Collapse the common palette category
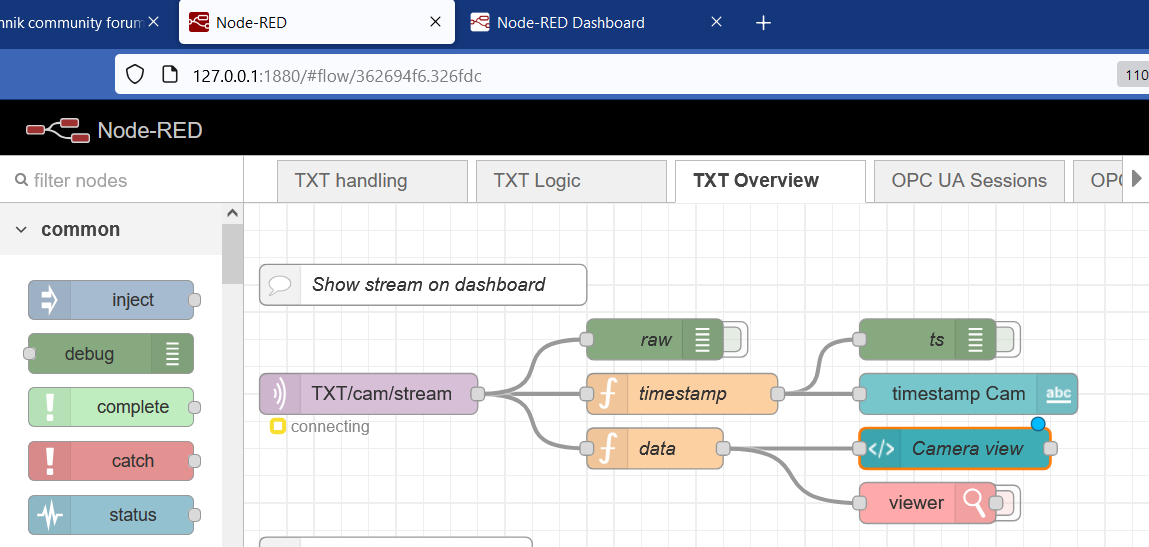1149x547 pixels. (x=21, y=230)
